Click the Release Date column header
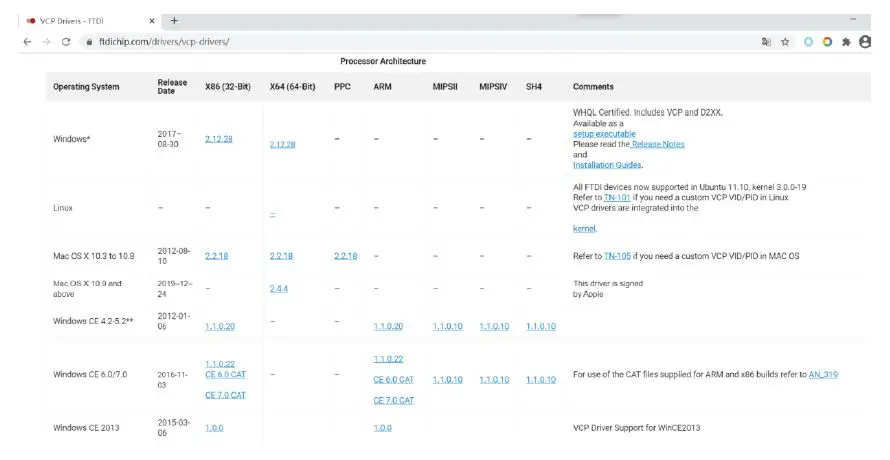 tap(172, 86)
